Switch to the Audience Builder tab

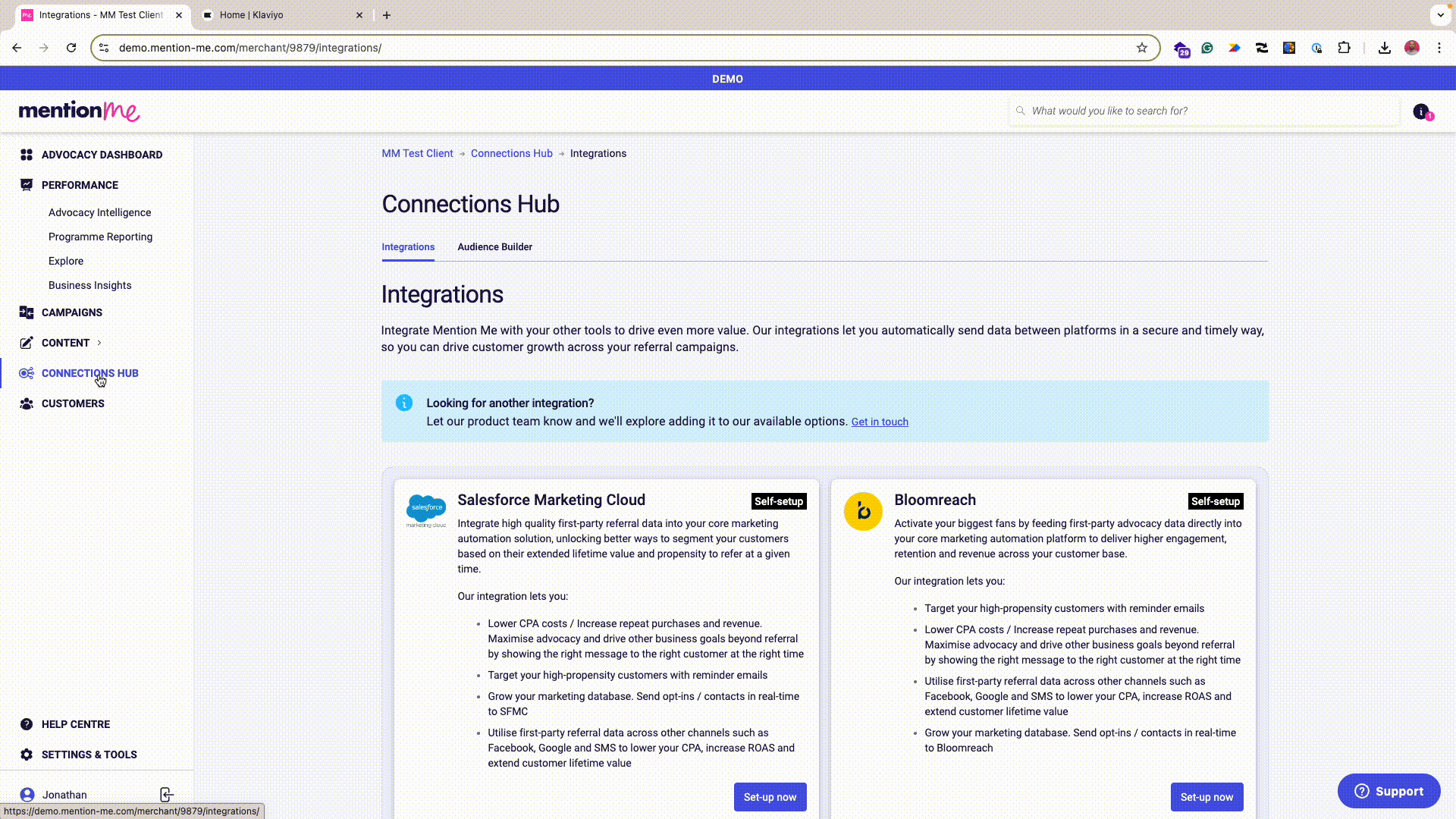point(495,247)
